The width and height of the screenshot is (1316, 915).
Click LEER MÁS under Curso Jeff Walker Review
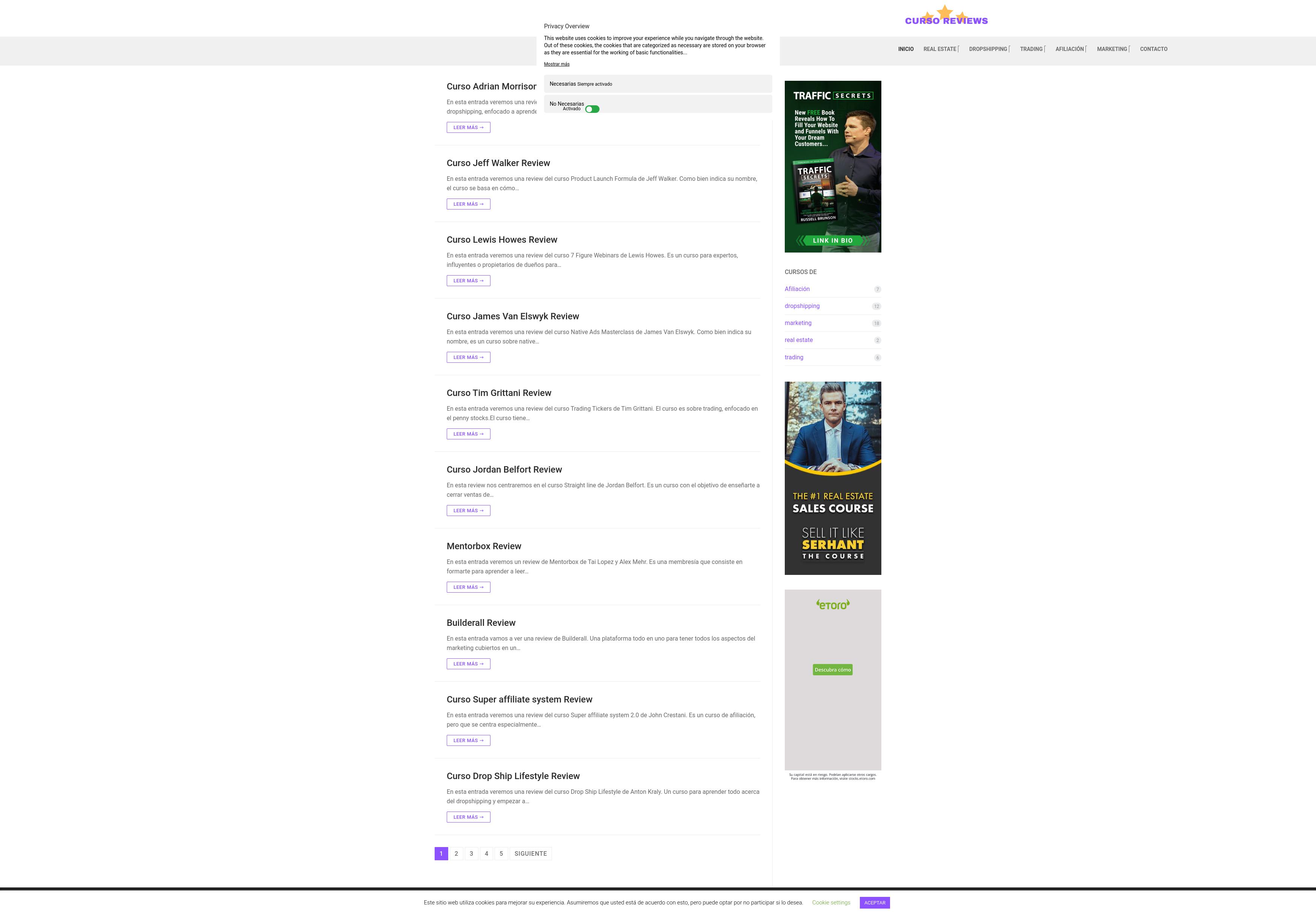pos(468,204)
